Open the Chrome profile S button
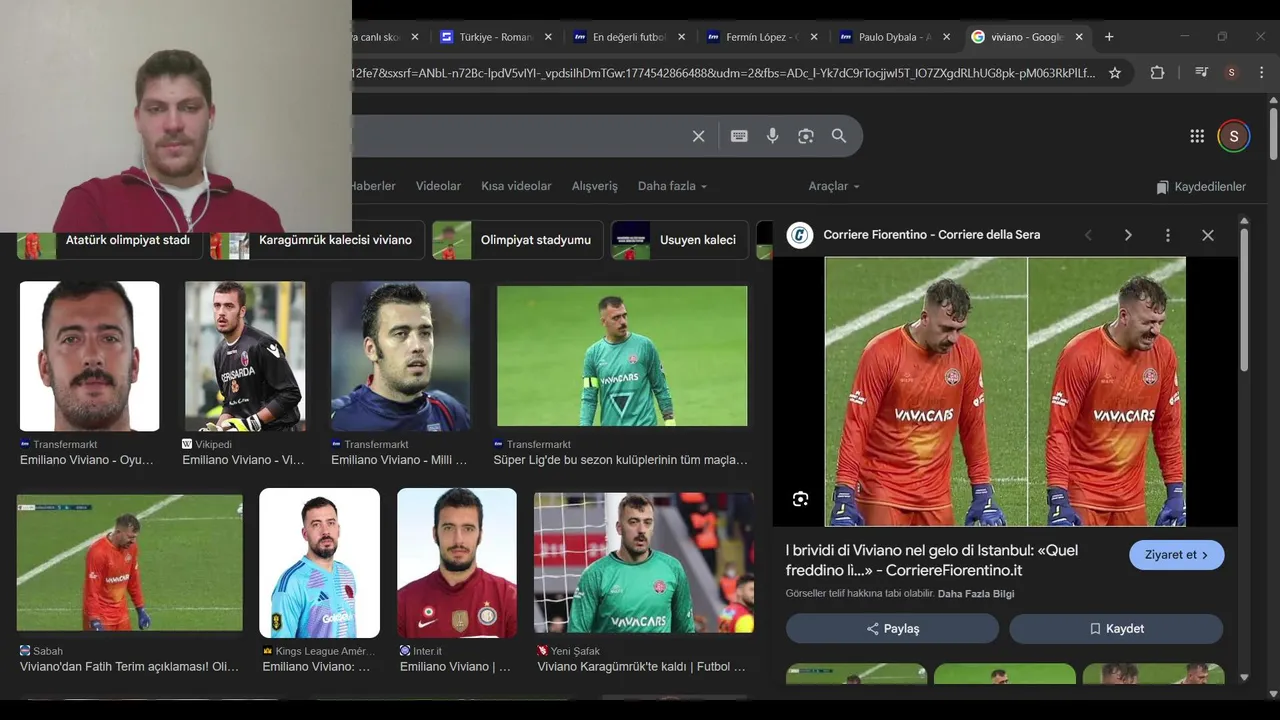The image size is (1280, 720). (1231, 73)
